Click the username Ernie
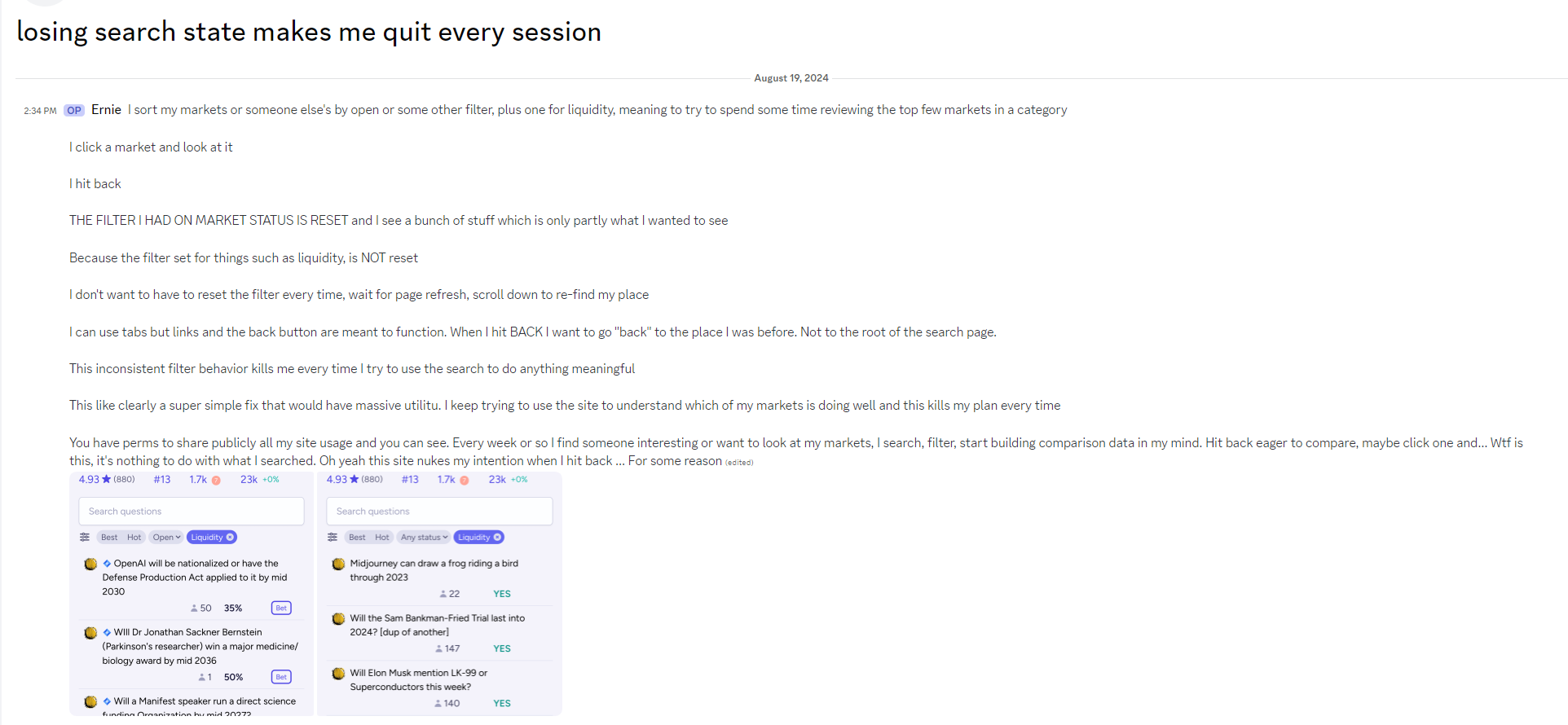Image resolution: width=1568 pixels, height=725 pixels. 106,109
